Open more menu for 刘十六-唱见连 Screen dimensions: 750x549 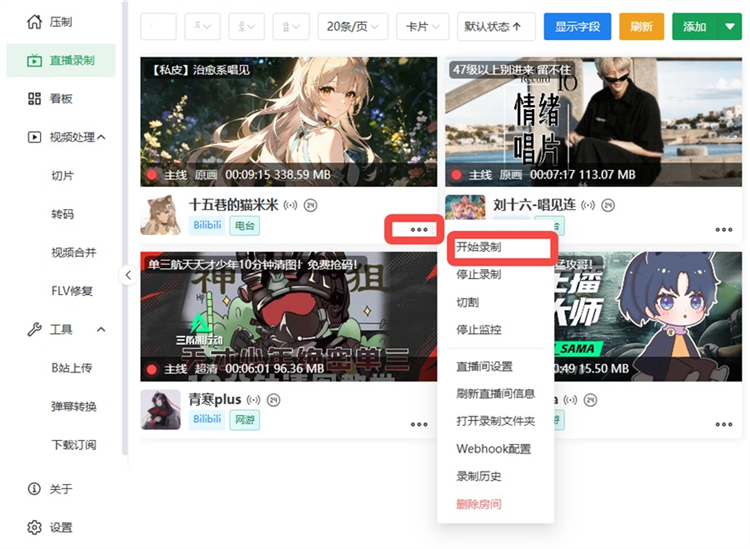click(x=724, y=230)
